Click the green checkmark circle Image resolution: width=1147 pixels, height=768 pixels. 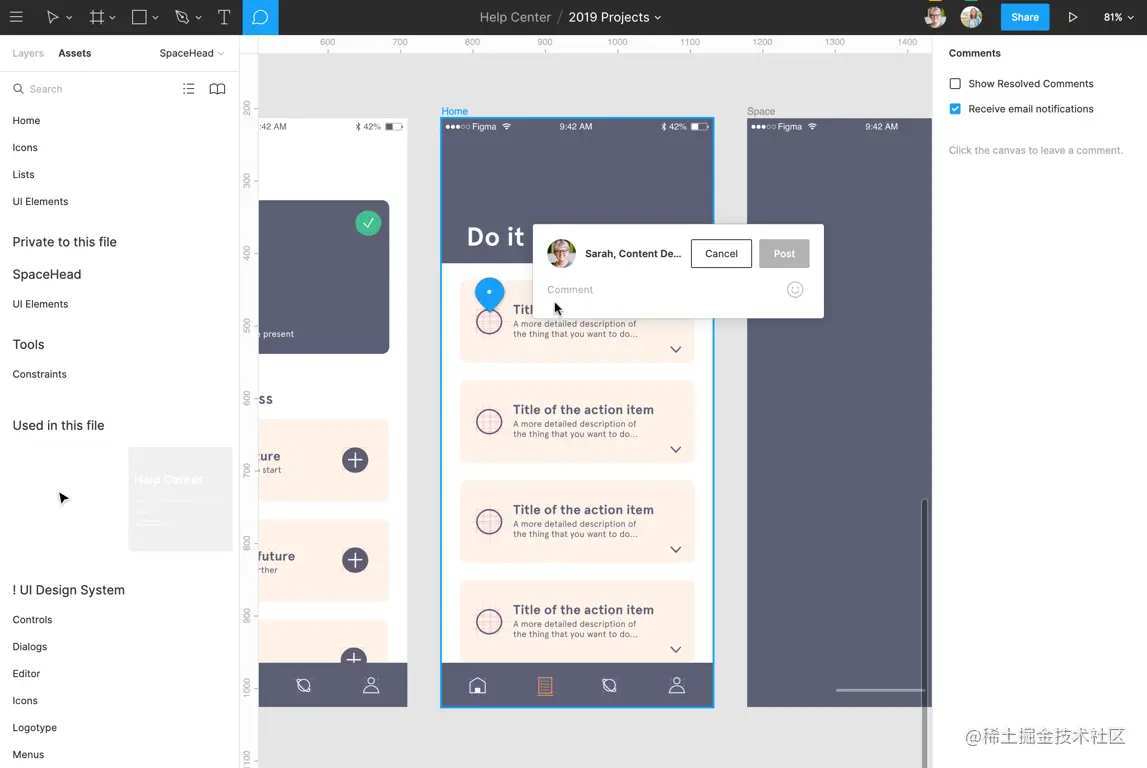(x=368, y=222)
